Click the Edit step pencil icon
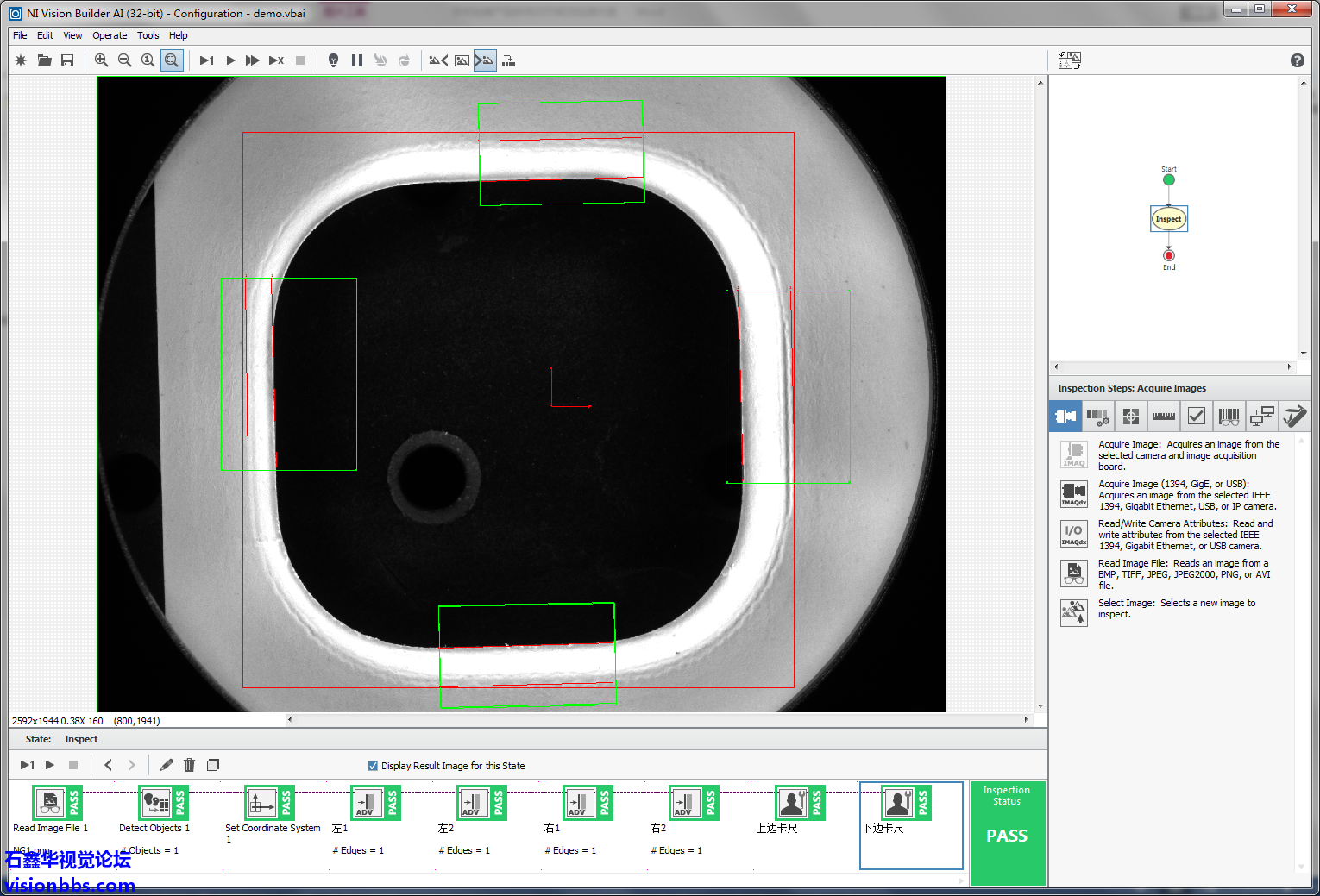The height and width of the screenshot is (896, 1320). (167, 765)
